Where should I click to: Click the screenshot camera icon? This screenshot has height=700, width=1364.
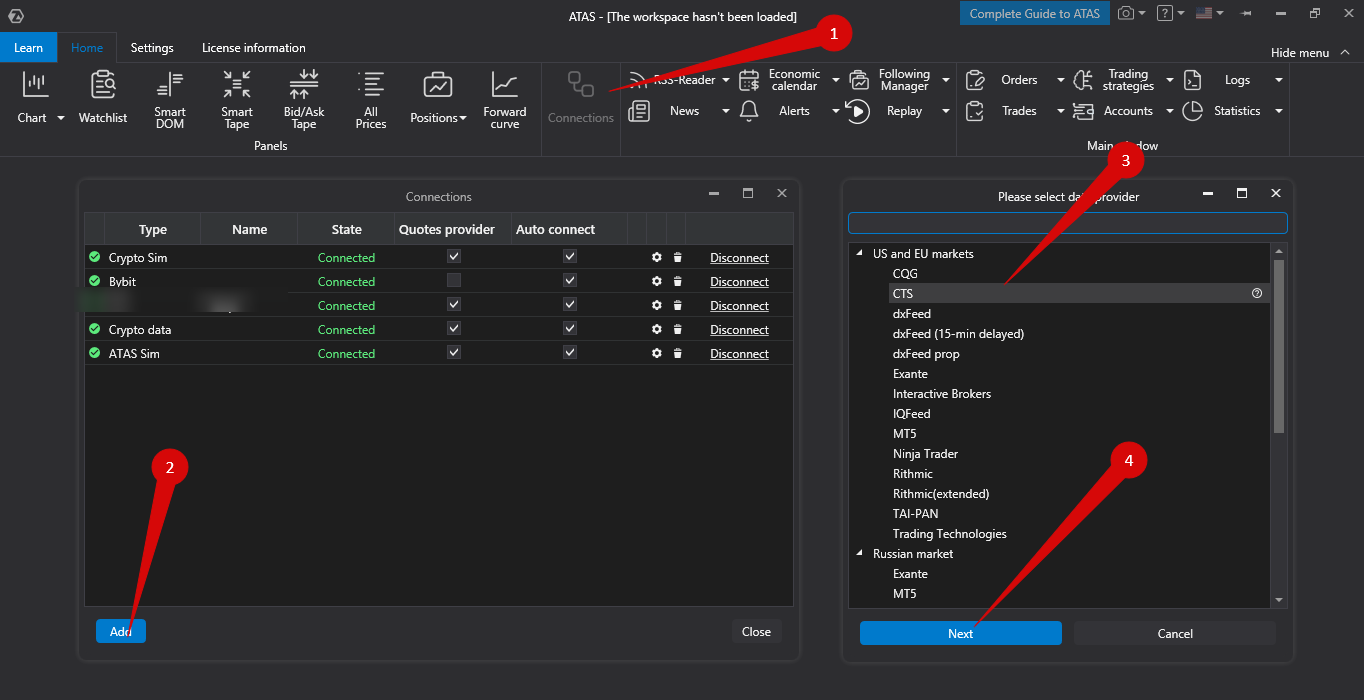[x=1126, y=13]
